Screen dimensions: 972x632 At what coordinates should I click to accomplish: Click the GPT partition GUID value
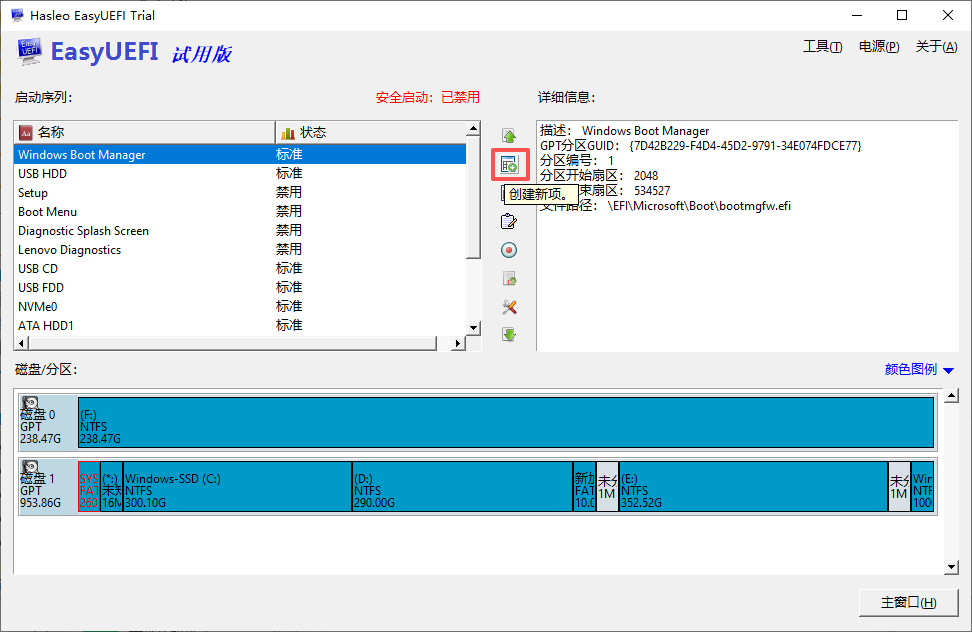click(x=745, y=146)
